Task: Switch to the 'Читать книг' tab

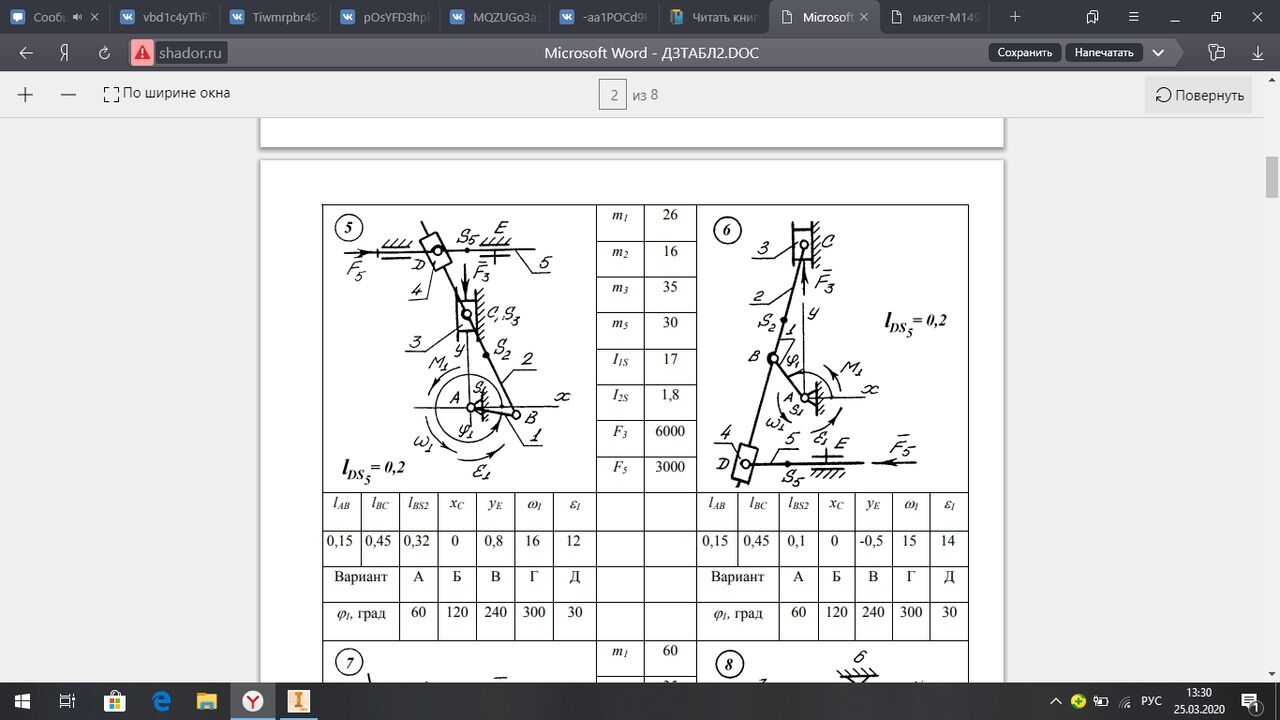Action: tap(713, 17)
